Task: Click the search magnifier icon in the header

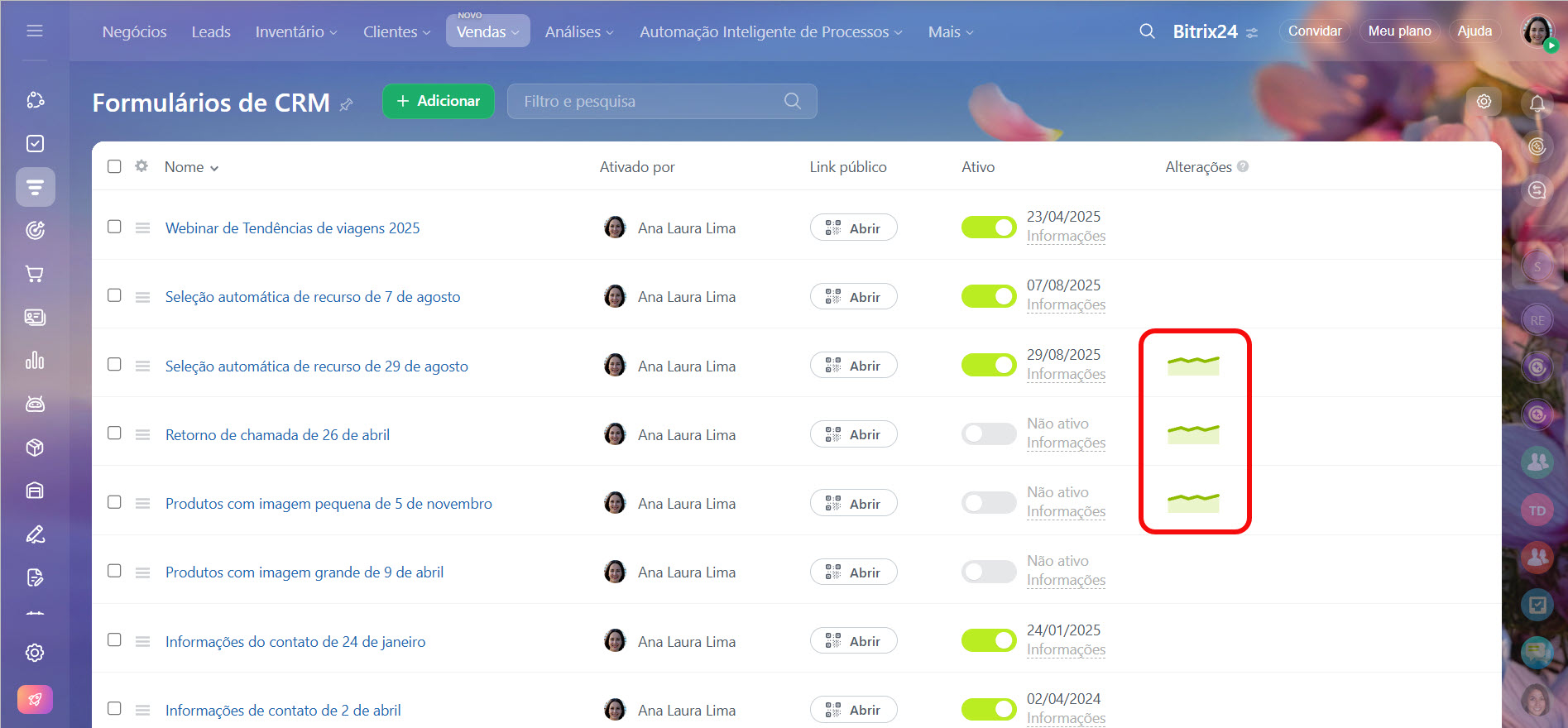Action: click(x=1147, y=31)
